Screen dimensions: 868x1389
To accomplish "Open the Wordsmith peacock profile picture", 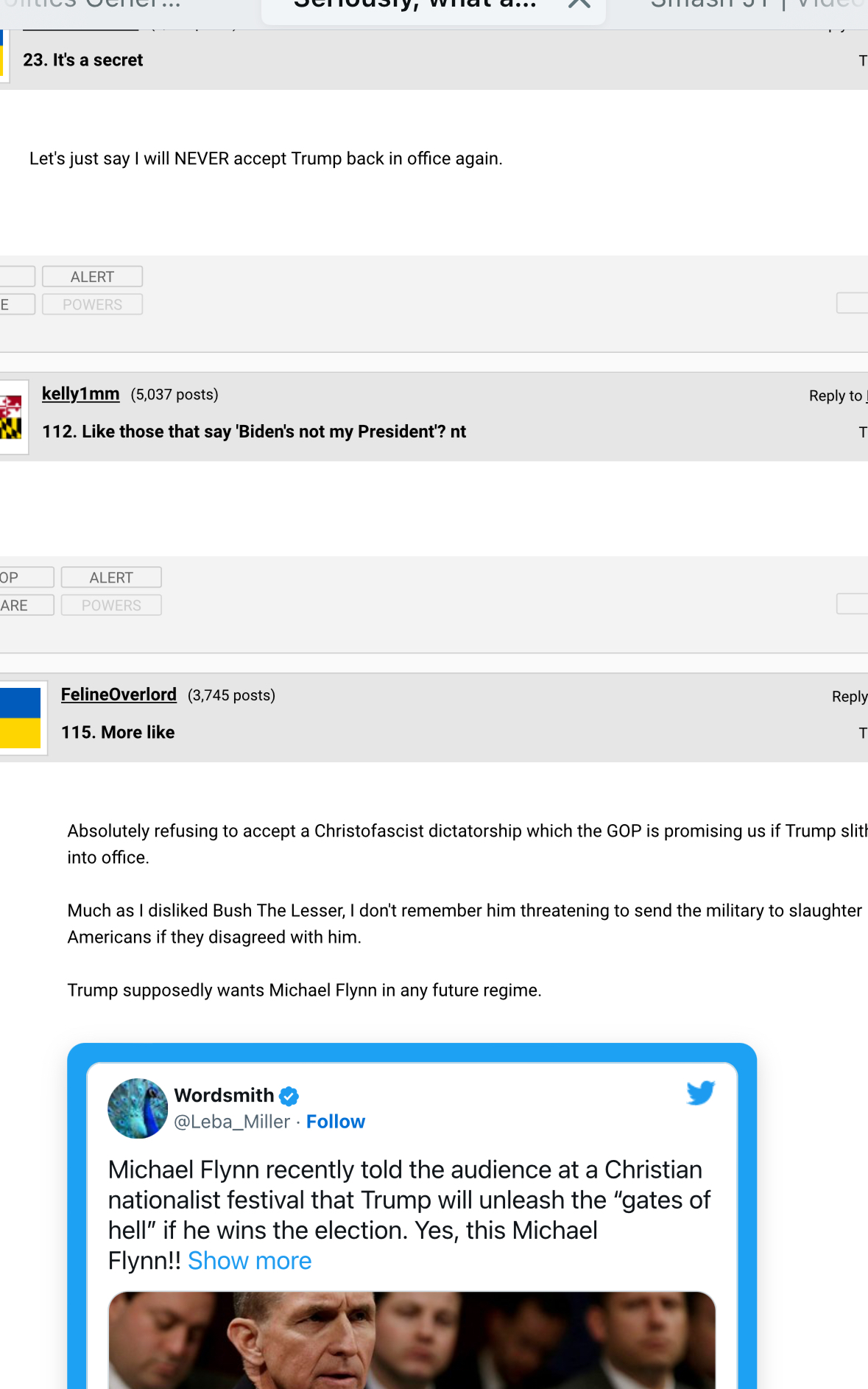I will coord(138,1108).
